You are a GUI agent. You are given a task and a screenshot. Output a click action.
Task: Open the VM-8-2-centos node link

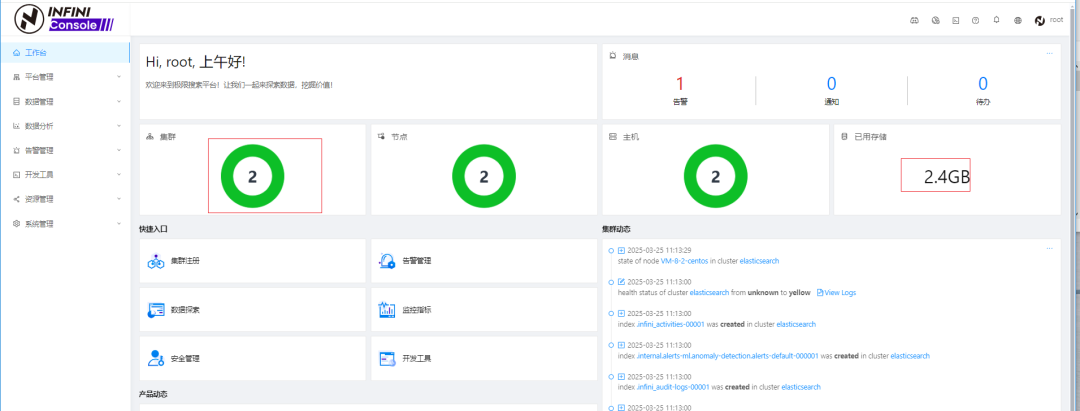pyautogui.click(x=685, y=261)
